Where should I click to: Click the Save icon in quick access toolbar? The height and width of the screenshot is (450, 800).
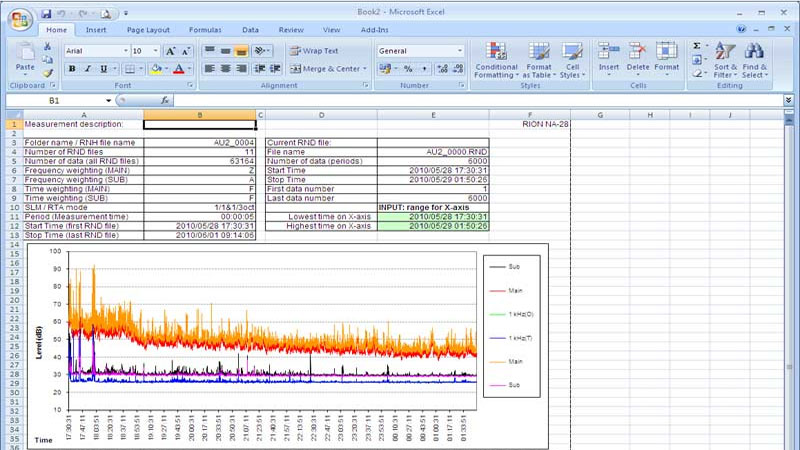coord(47,14)
